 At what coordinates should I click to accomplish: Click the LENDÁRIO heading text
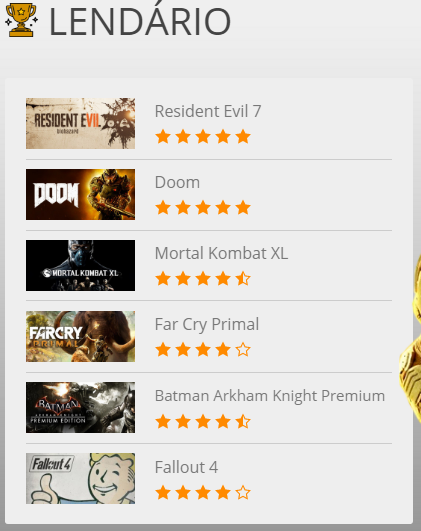(x=140, y=18)
